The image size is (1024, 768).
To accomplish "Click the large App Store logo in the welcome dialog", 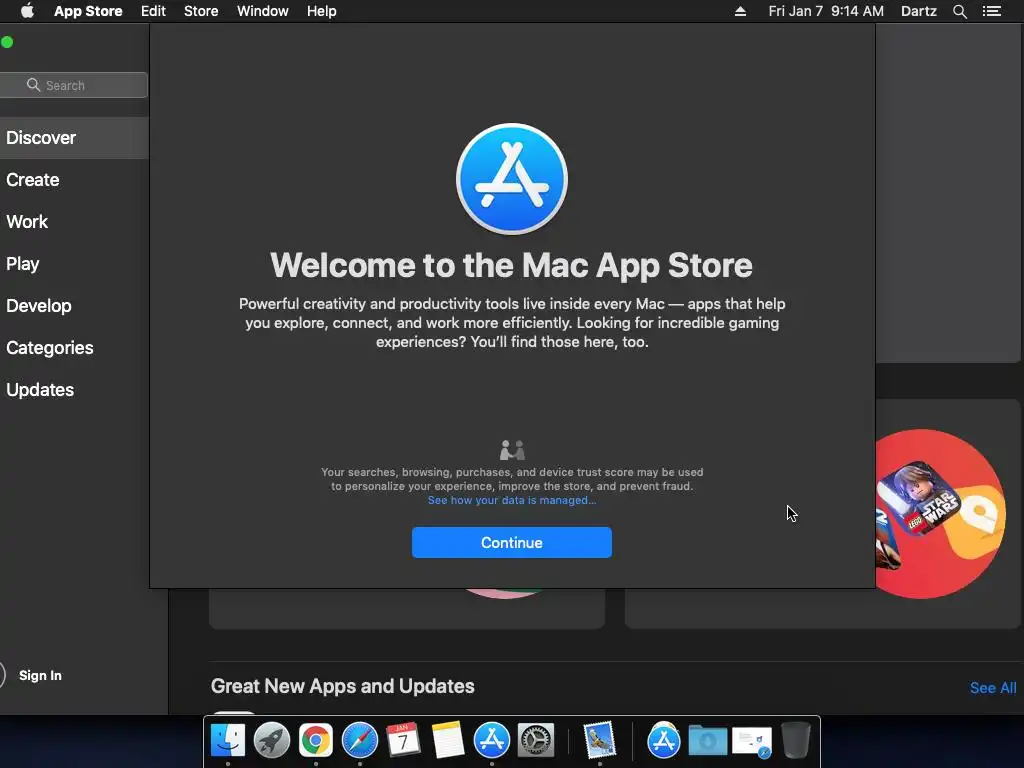I will click(x=511, y=179).
